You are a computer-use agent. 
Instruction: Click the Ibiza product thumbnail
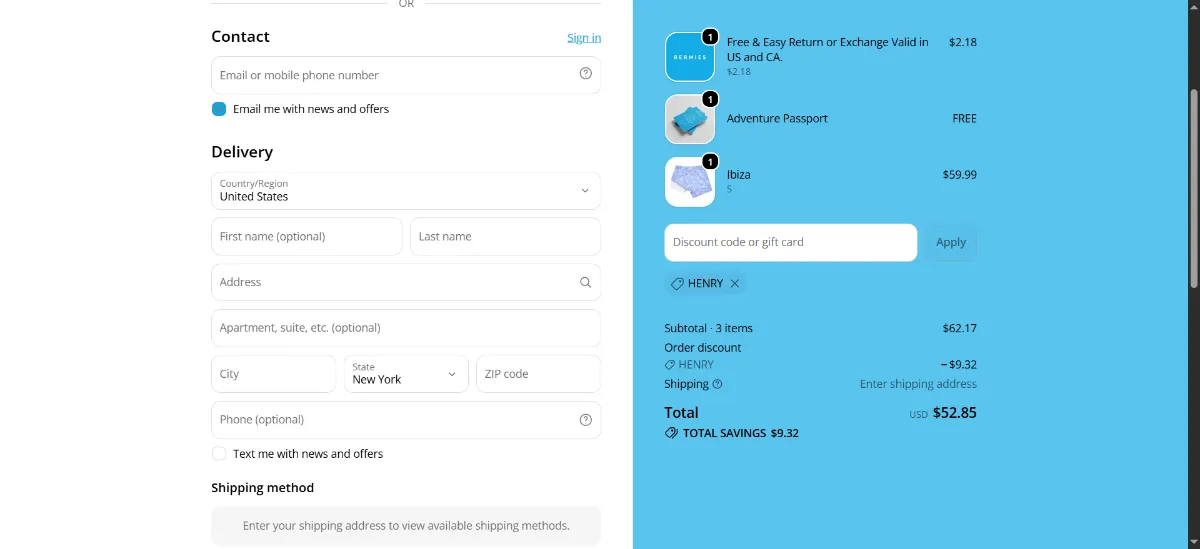click(x=690, y=182)
